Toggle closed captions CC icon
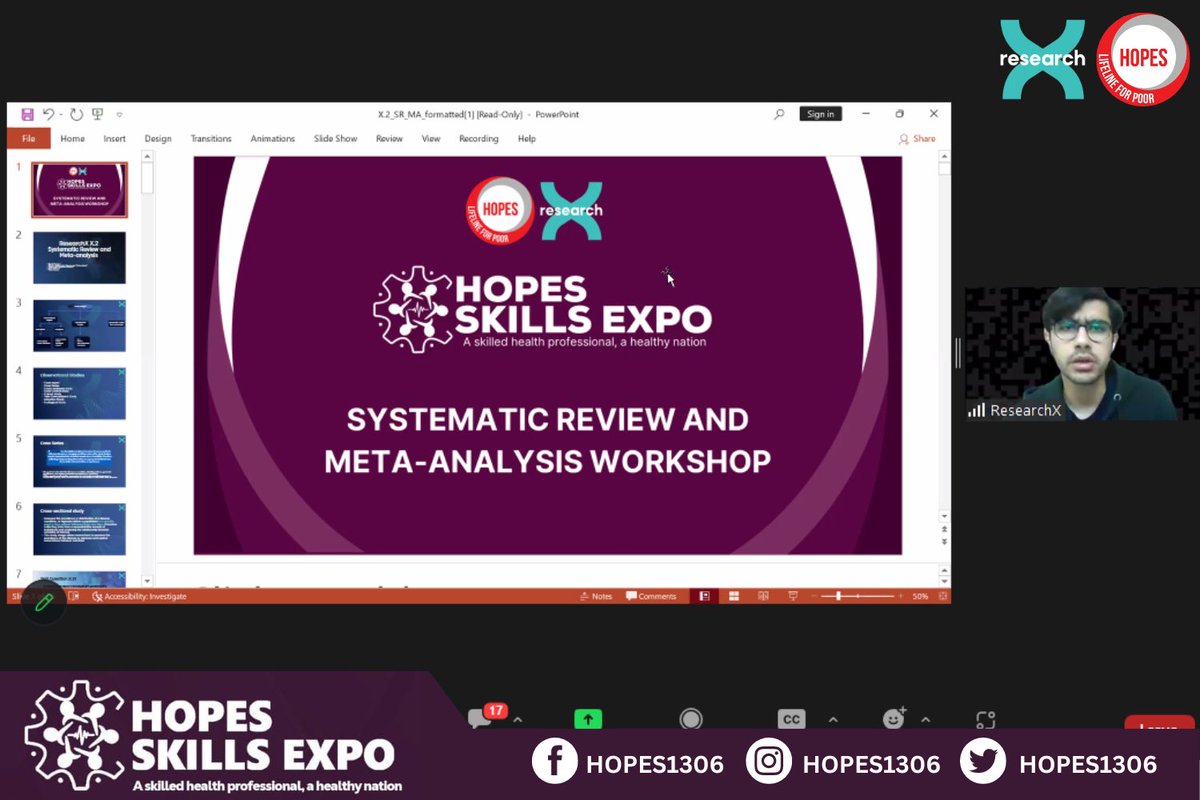The width and height of the screenshot is (1200, 800). coord(791,719)
